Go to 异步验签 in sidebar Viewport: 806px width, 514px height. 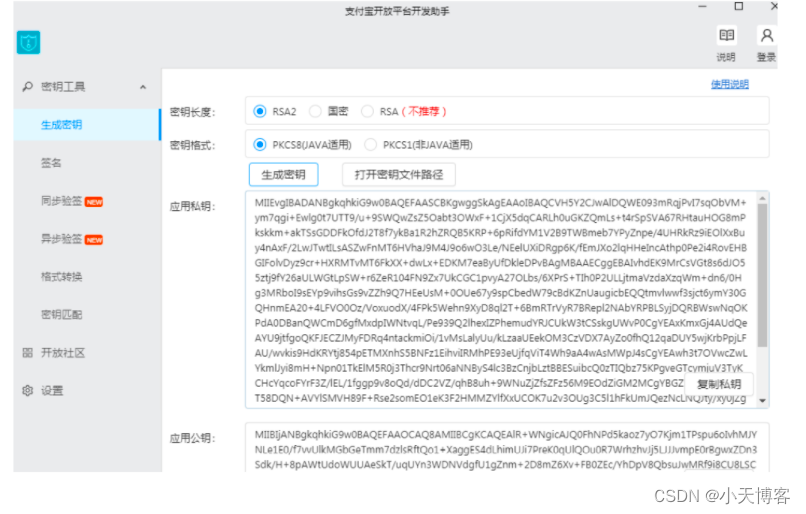point(62,239)
